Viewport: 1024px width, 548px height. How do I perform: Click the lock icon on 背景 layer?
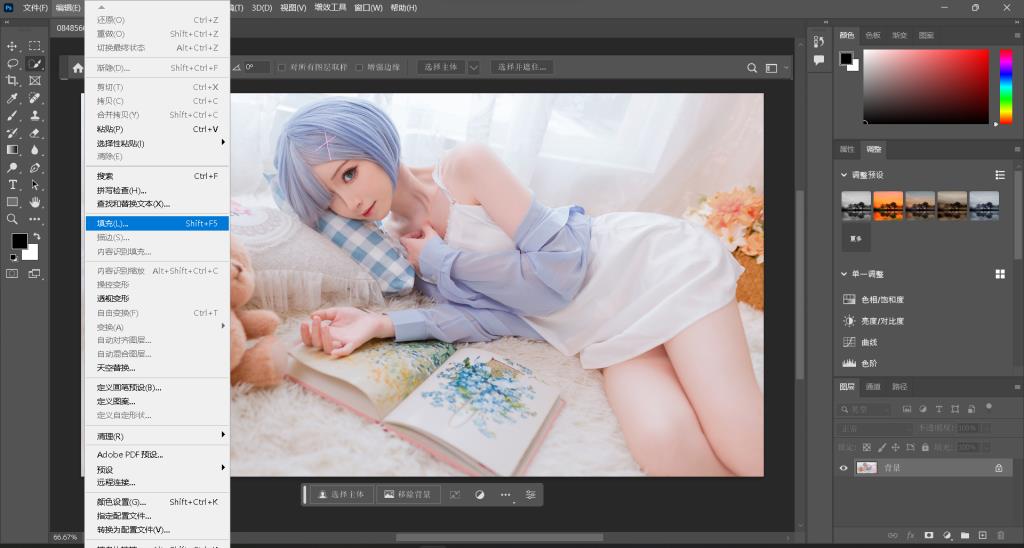[998, 467]
